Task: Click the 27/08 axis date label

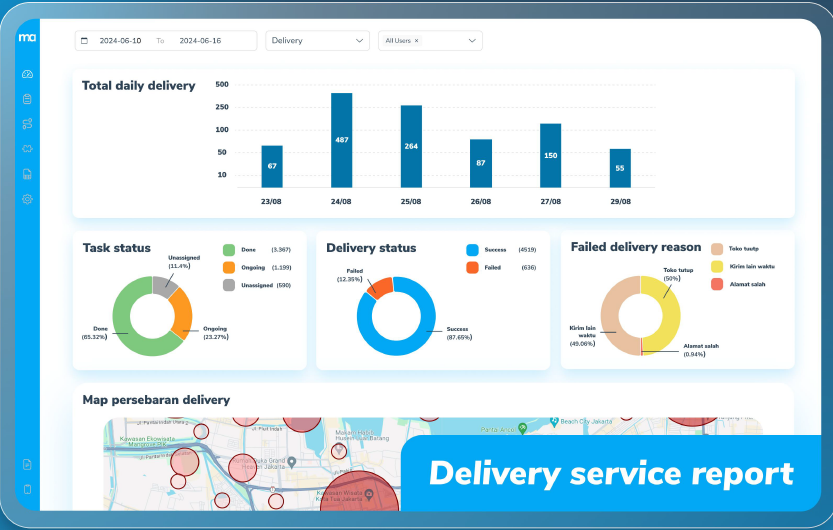Action: [550, 202]
